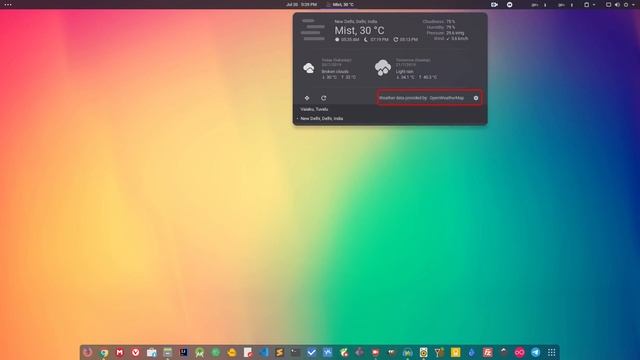Open the blue checkmark tasks app in dock
The width and height of the screenshot is (640, 360).
[x=311, y=352]
